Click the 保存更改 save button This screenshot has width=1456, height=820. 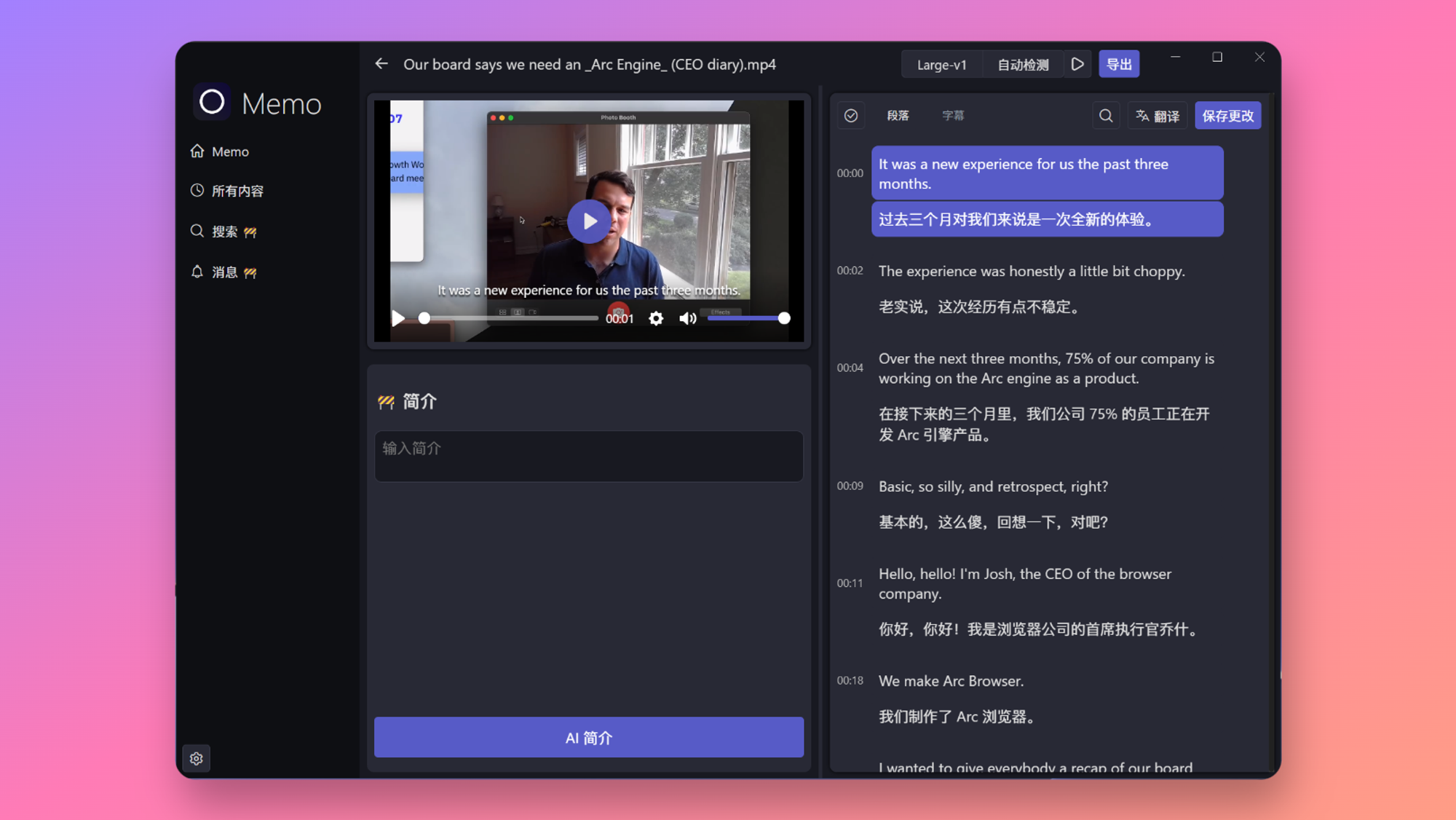tap(1228, 116)
